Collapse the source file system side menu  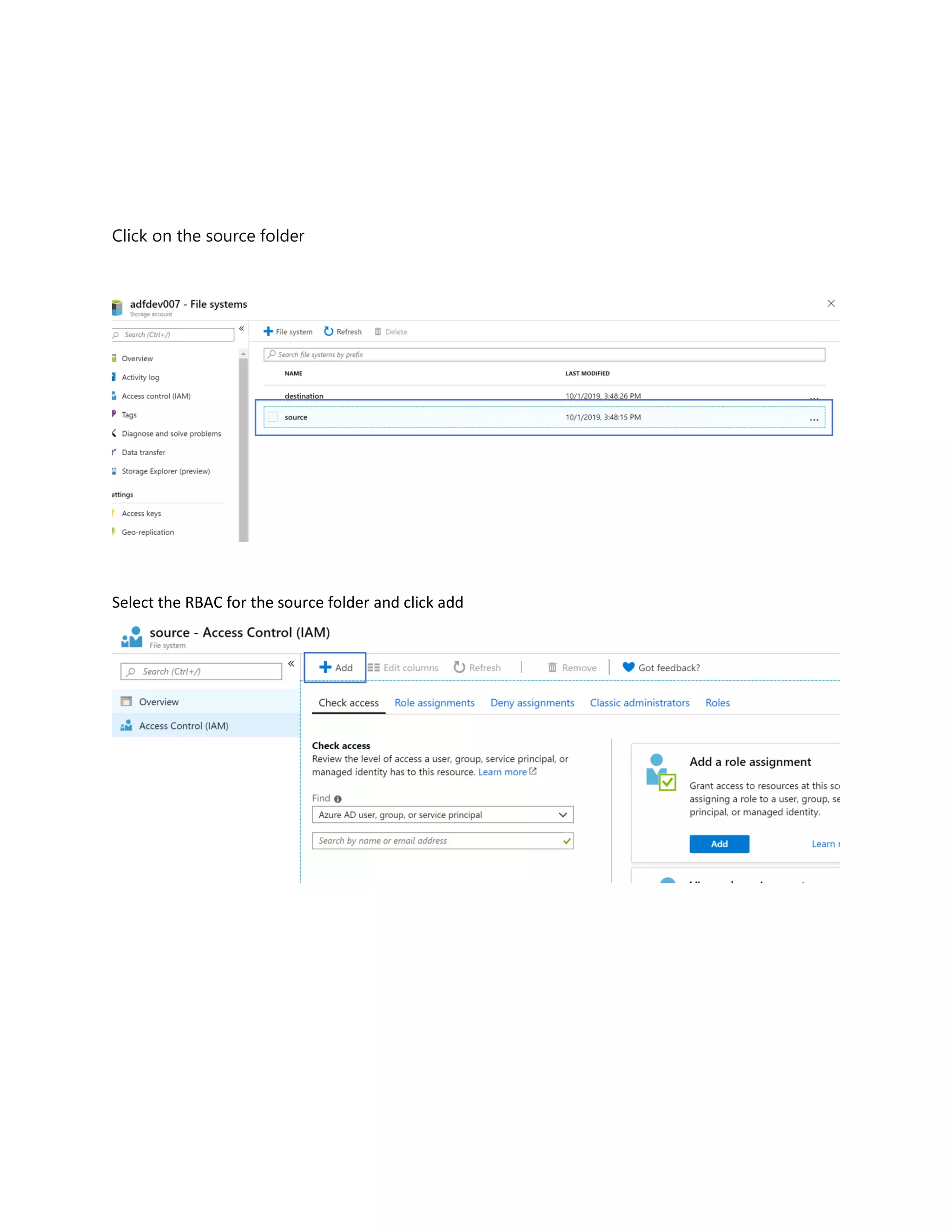pyautogui.click(x=291, y=664)
